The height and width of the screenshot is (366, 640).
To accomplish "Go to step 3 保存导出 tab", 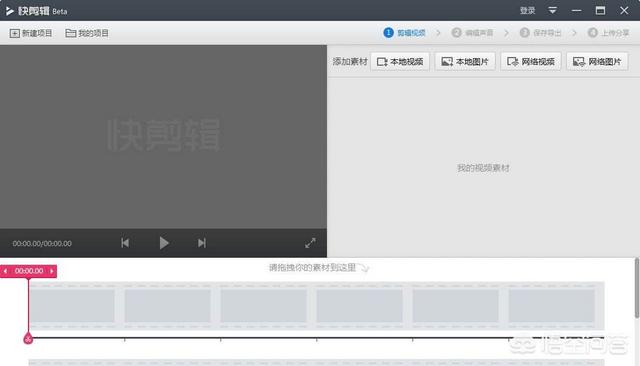I will point(540,33).
